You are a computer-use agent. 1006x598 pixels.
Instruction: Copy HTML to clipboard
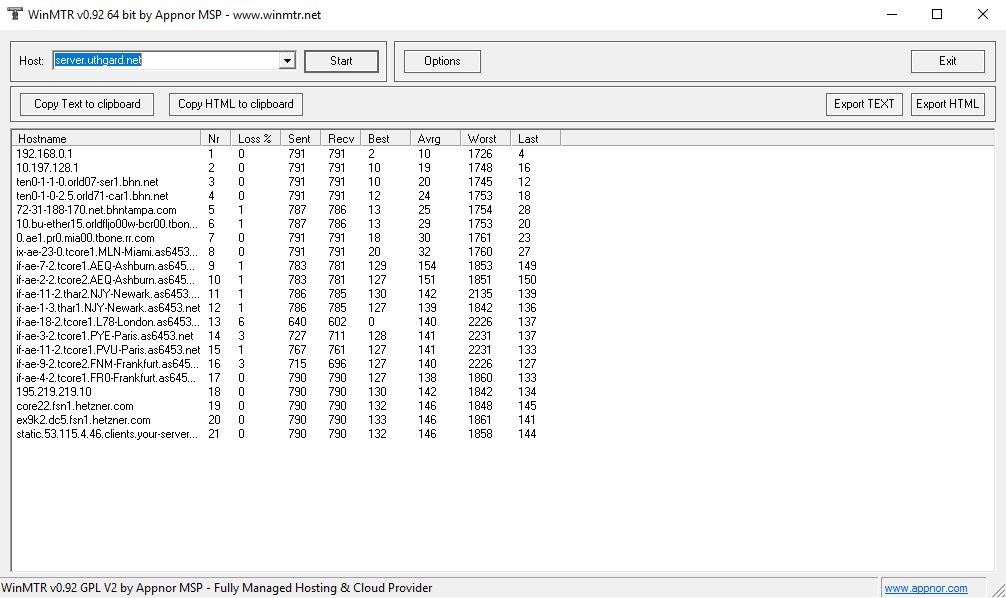point(236,104)
